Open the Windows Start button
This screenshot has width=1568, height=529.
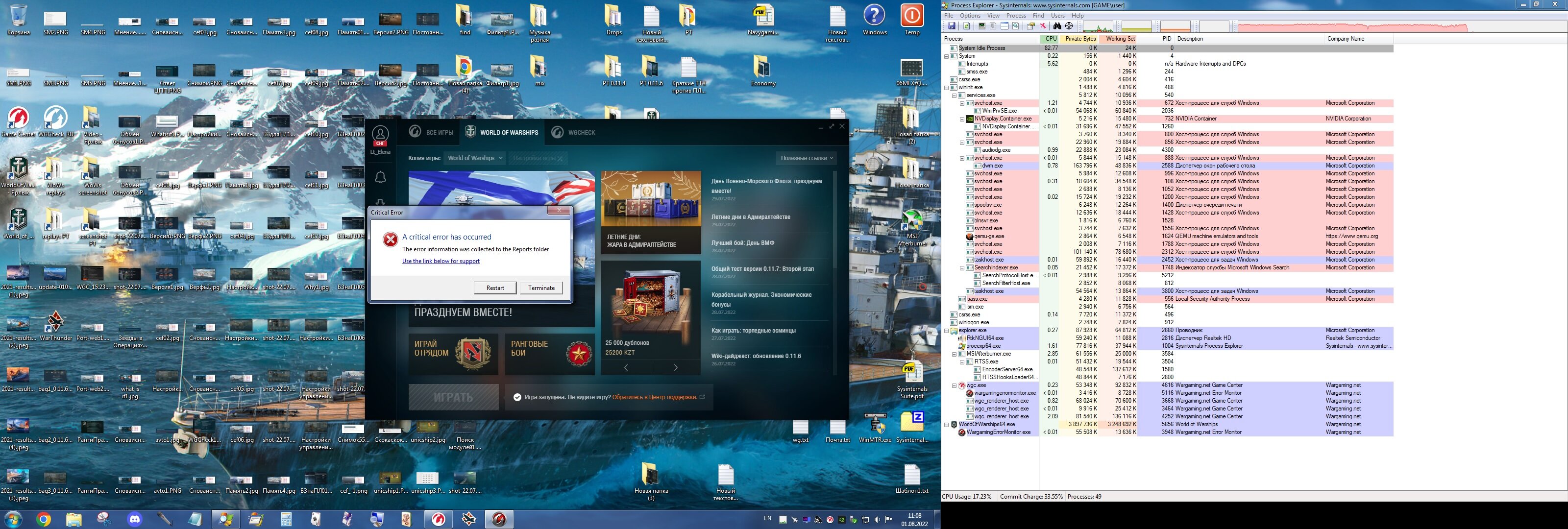[x=13, y=519]
